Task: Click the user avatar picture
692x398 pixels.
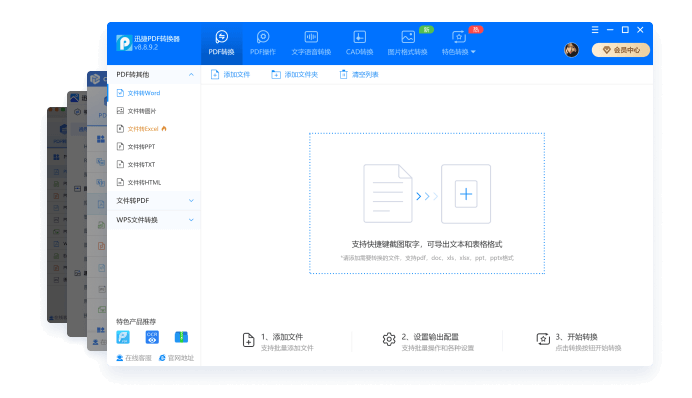Action: tap(572, 50)
